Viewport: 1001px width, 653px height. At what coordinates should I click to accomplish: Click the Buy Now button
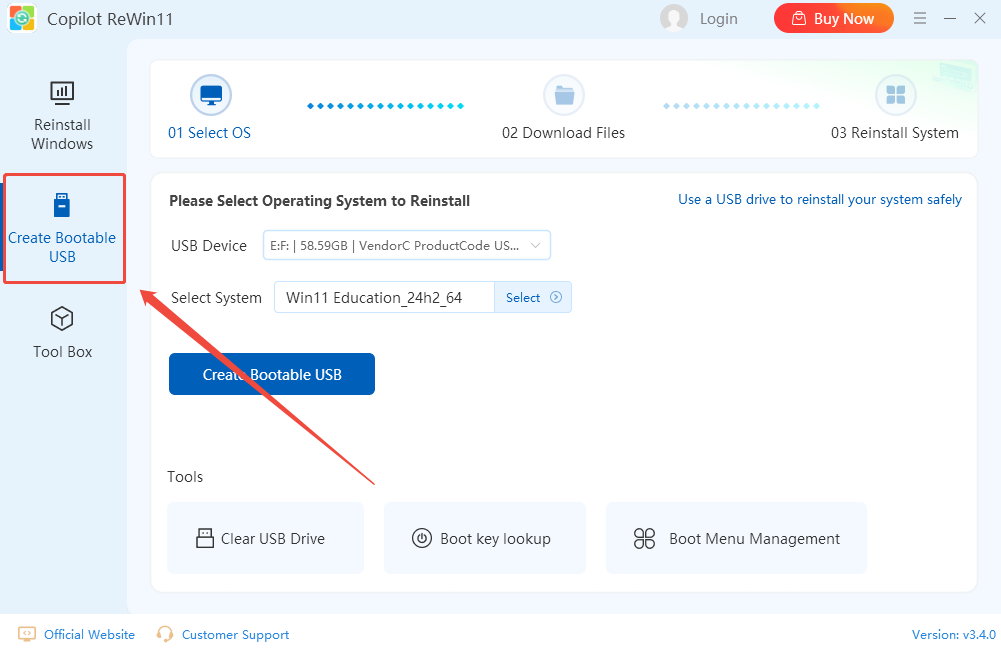tap(834, 18)
